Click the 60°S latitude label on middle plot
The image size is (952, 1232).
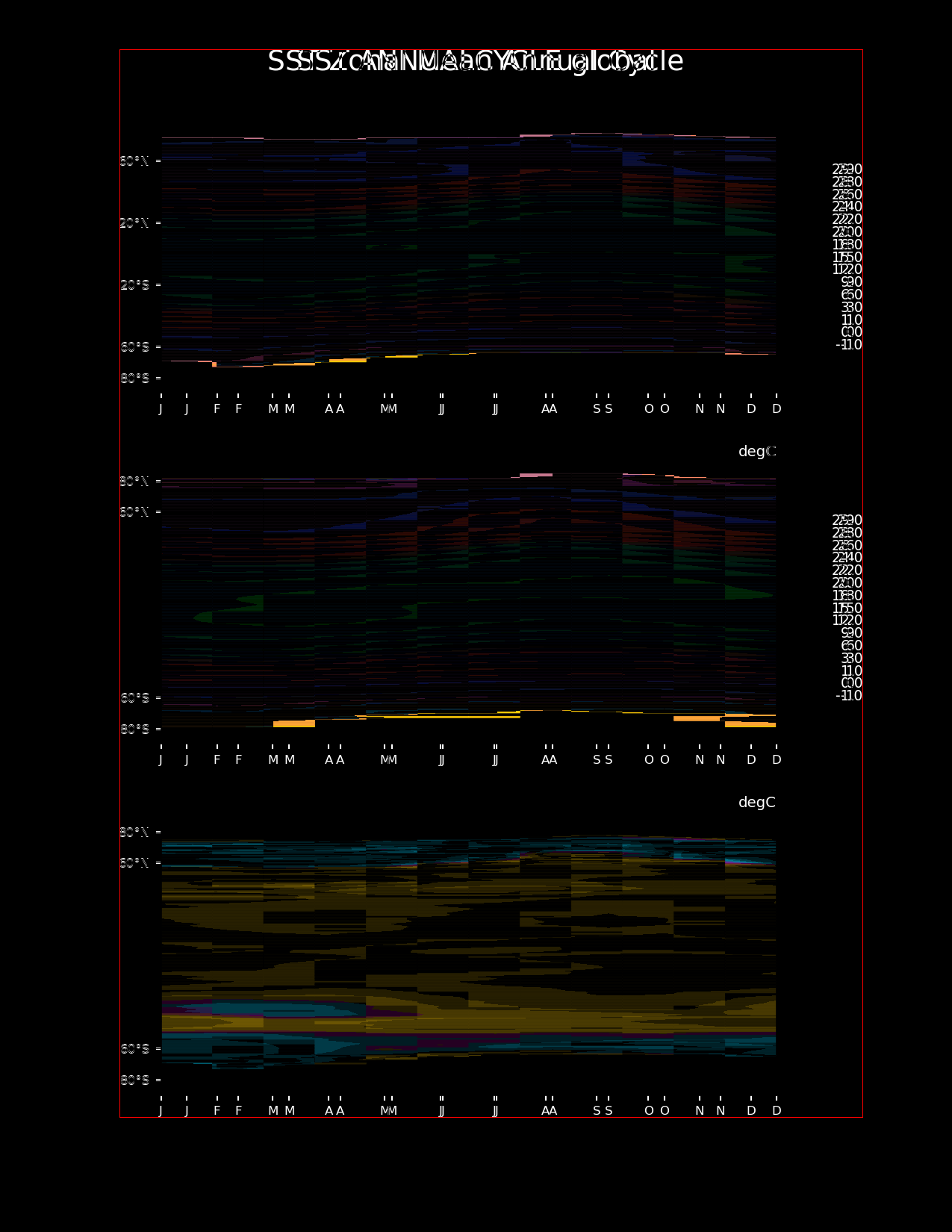[x=134, y=698]
